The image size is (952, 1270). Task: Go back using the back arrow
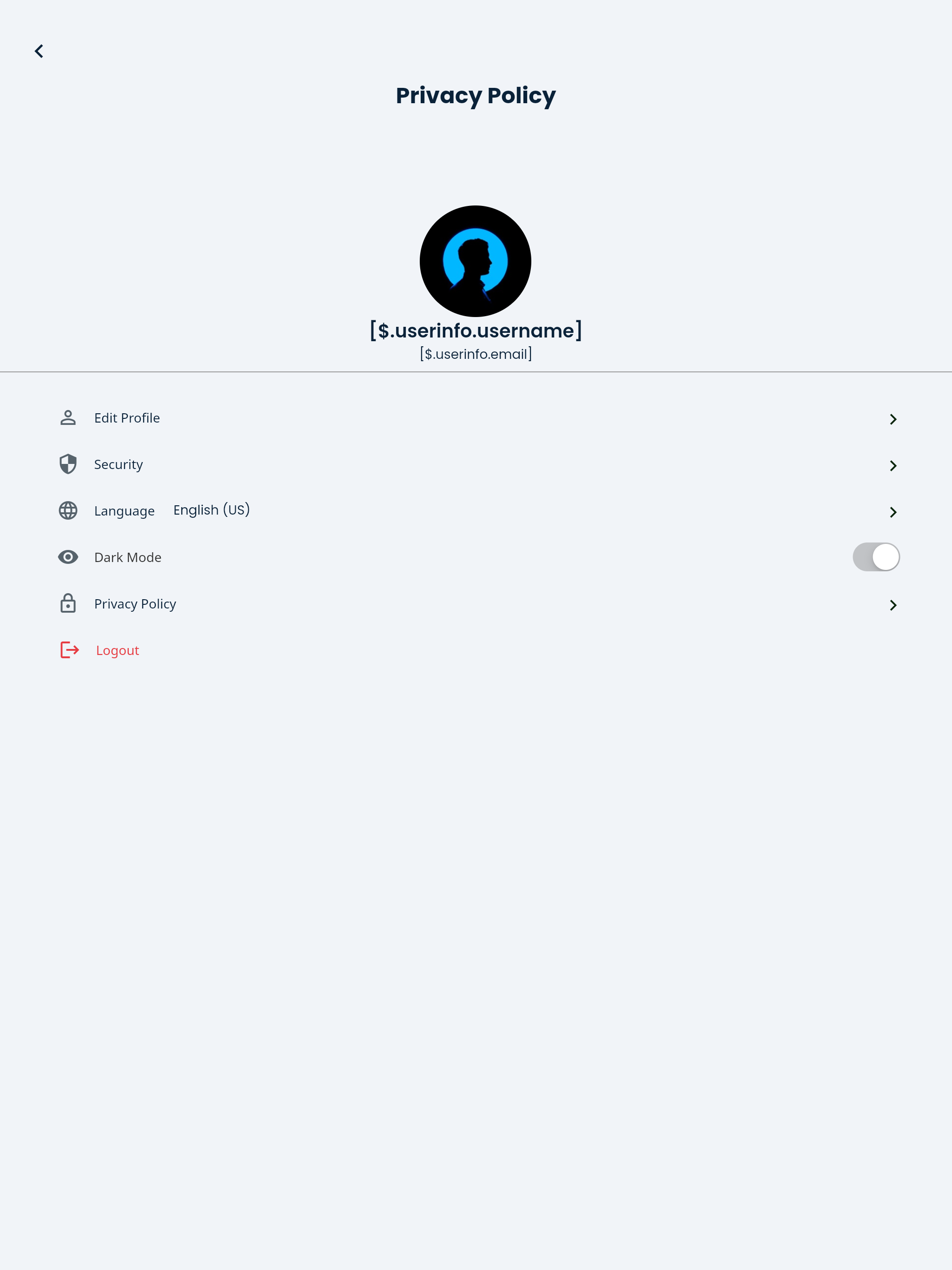(x=39, y=51)
